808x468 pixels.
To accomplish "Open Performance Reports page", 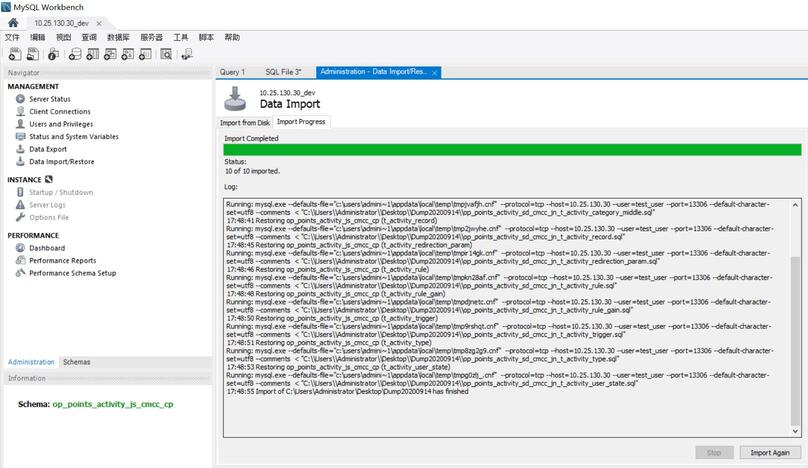I will 62,260.
